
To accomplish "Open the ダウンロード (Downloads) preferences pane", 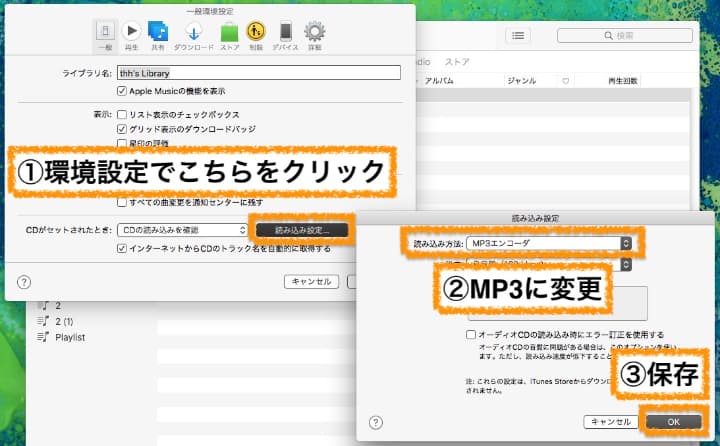I will point(193,34).
